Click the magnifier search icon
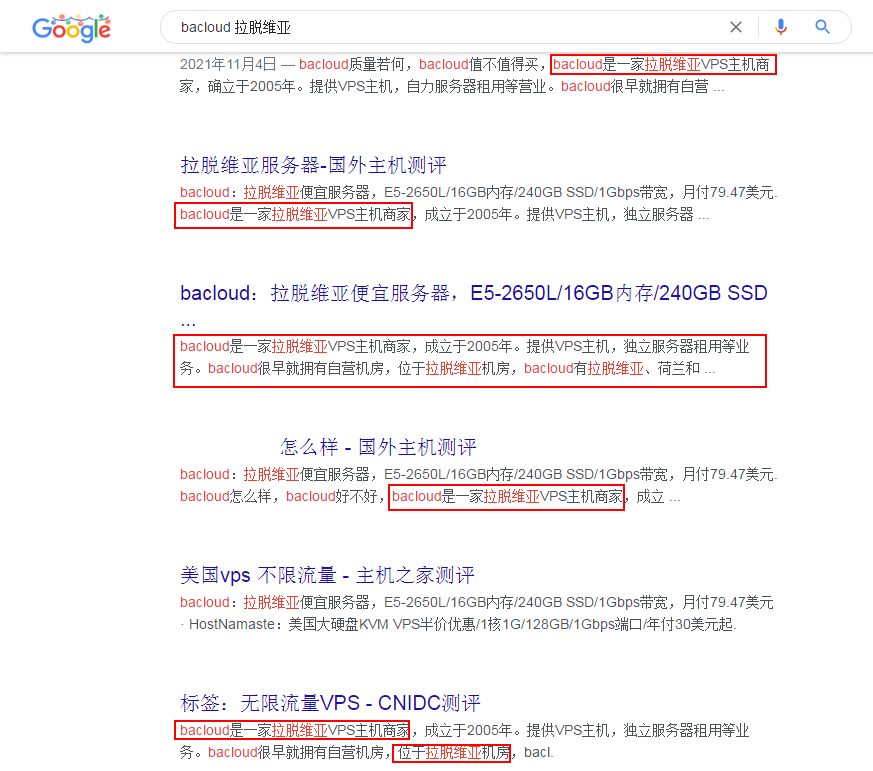This screenshot has height=771, width=873. (x=822, y=27)
